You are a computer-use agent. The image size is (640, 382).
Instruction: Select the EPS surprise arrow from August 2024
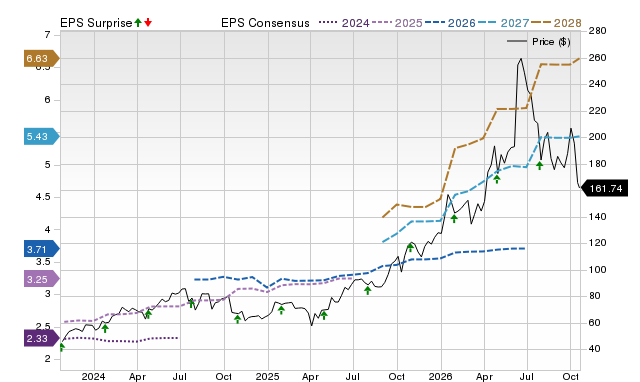[191, 303]
